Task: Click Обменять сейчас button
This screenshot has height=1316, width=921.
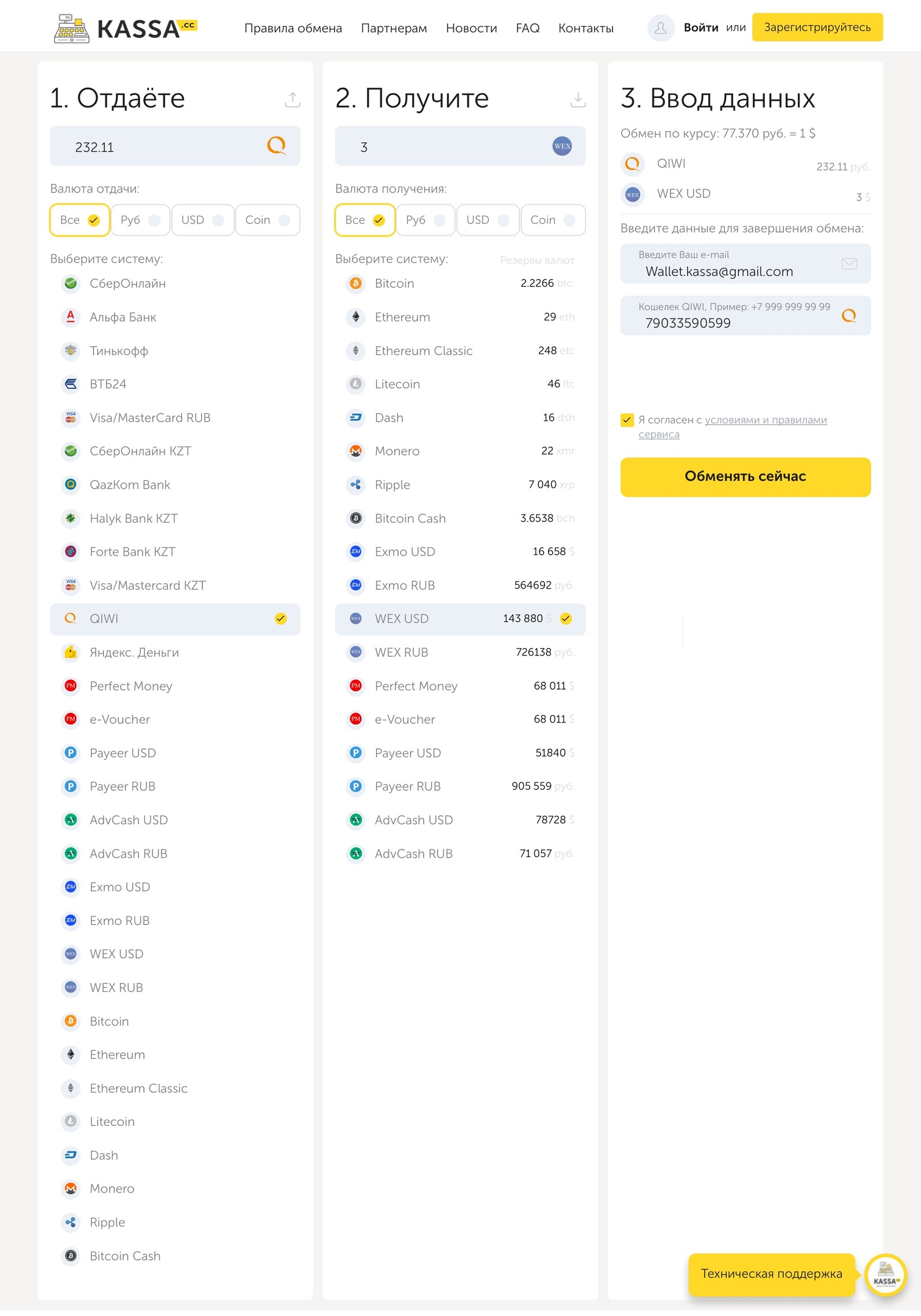Action: click(745, 476)
